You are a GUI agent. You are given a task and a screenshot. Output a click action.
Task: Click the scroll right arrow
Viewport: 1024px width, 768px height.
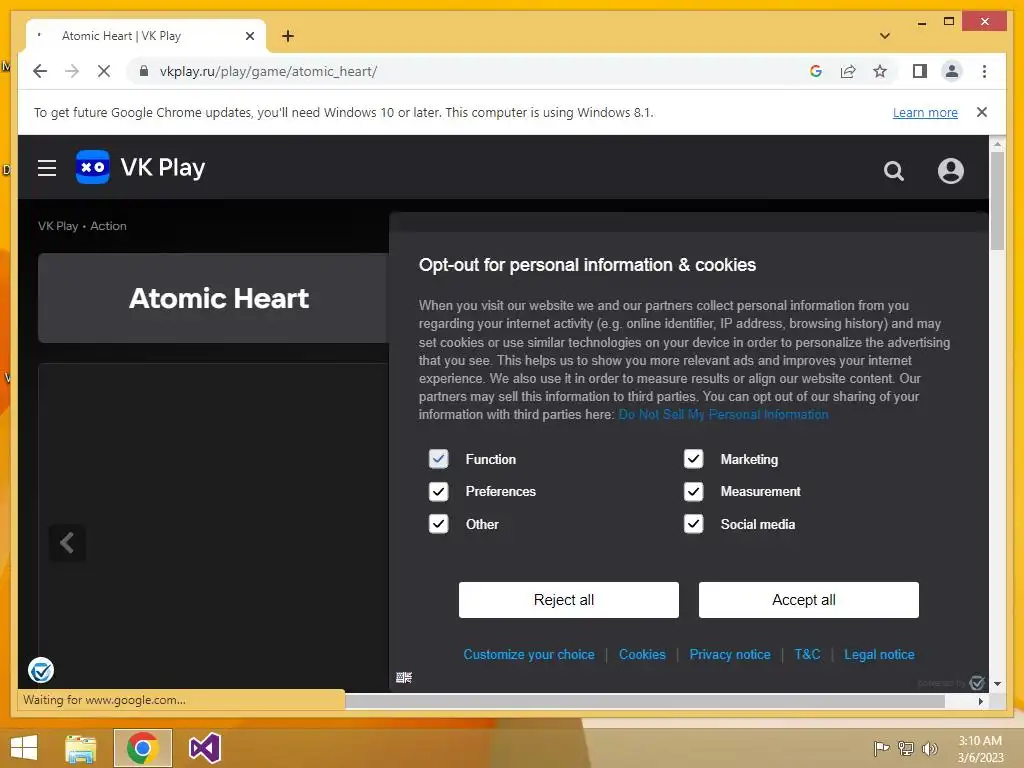981,701
